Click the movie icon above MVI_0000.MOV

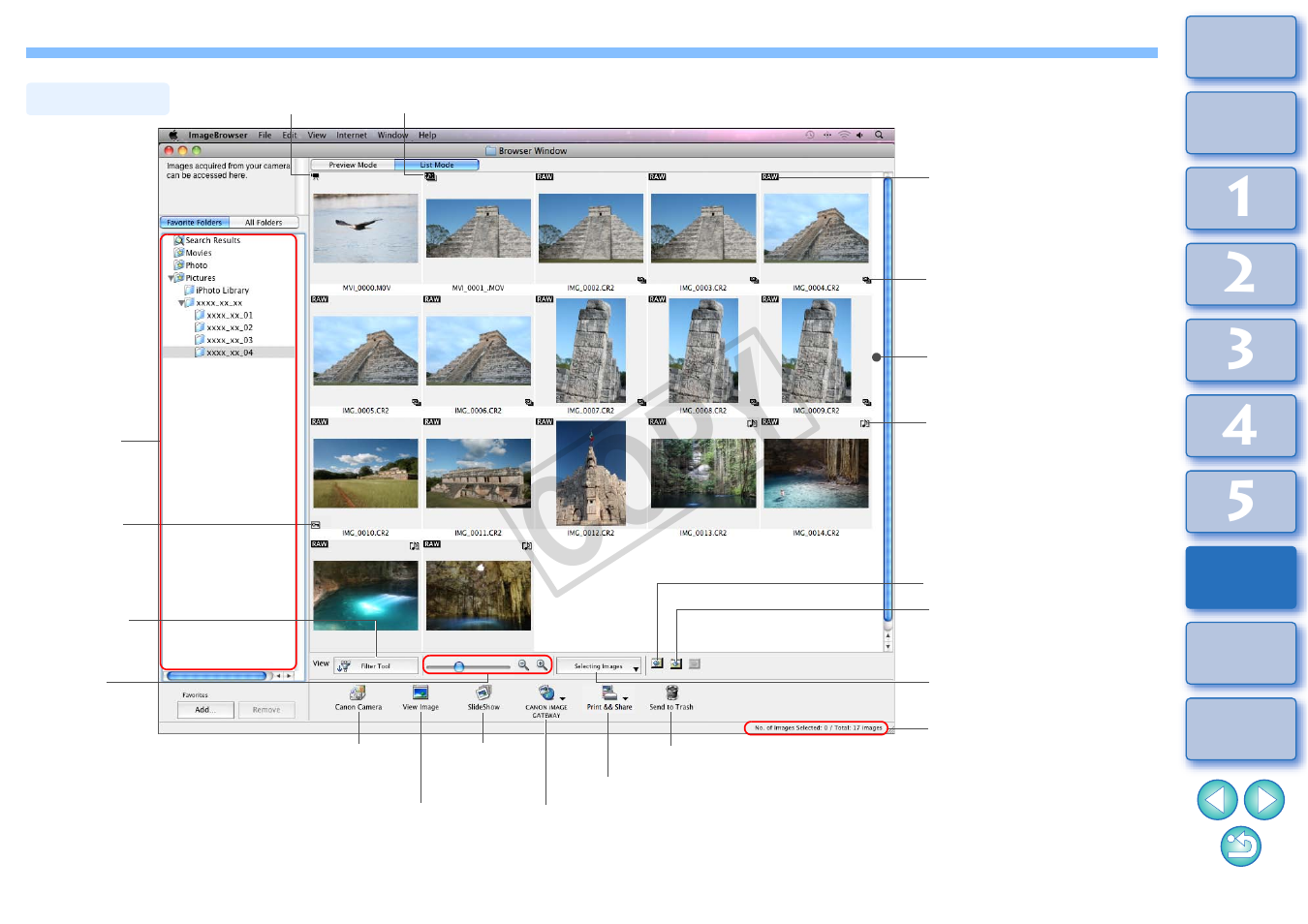click(316, 177)
